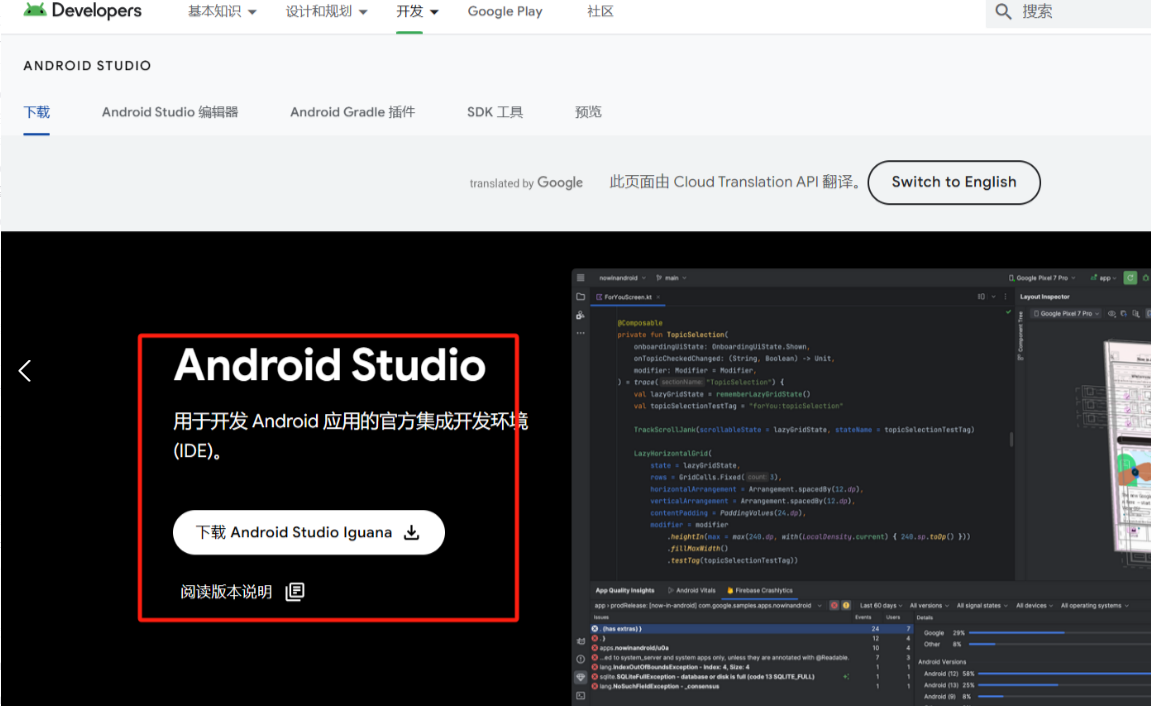Click the translated by Google label
The image size is (1151, 706).
tap(526, 183)
